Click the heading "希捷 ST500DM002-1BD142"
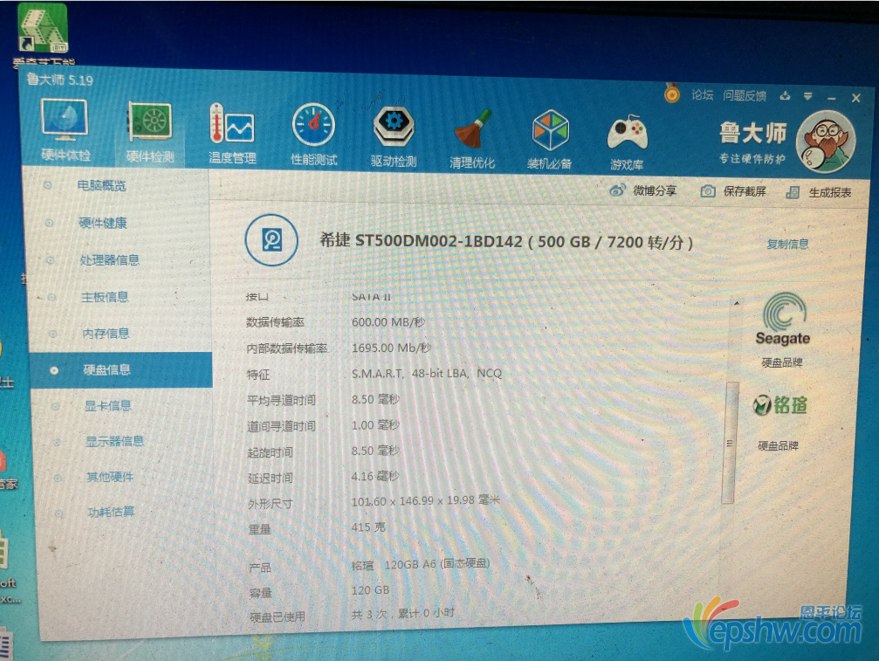The image size is (879, 661). (x=421, y=241)
